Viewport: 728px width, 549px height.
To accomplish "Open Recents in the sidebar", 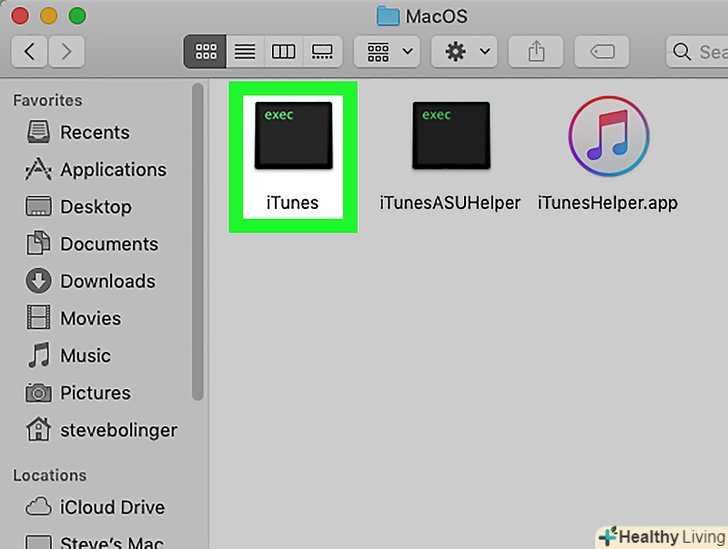I will click(x=95, y=132).
